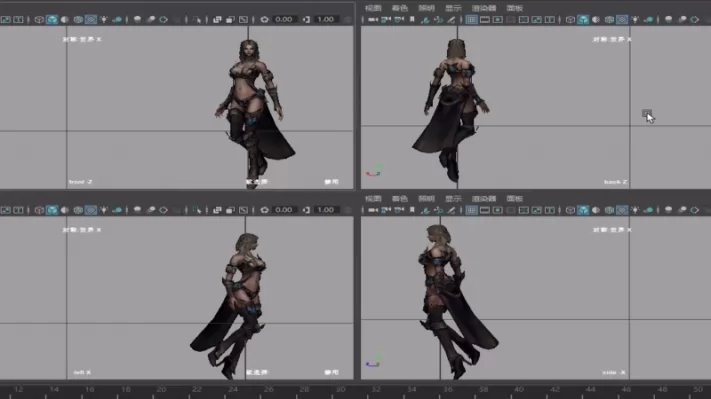
Task: Click gamma field 1.00 in left X panel
Action: [x=326, y=210]
